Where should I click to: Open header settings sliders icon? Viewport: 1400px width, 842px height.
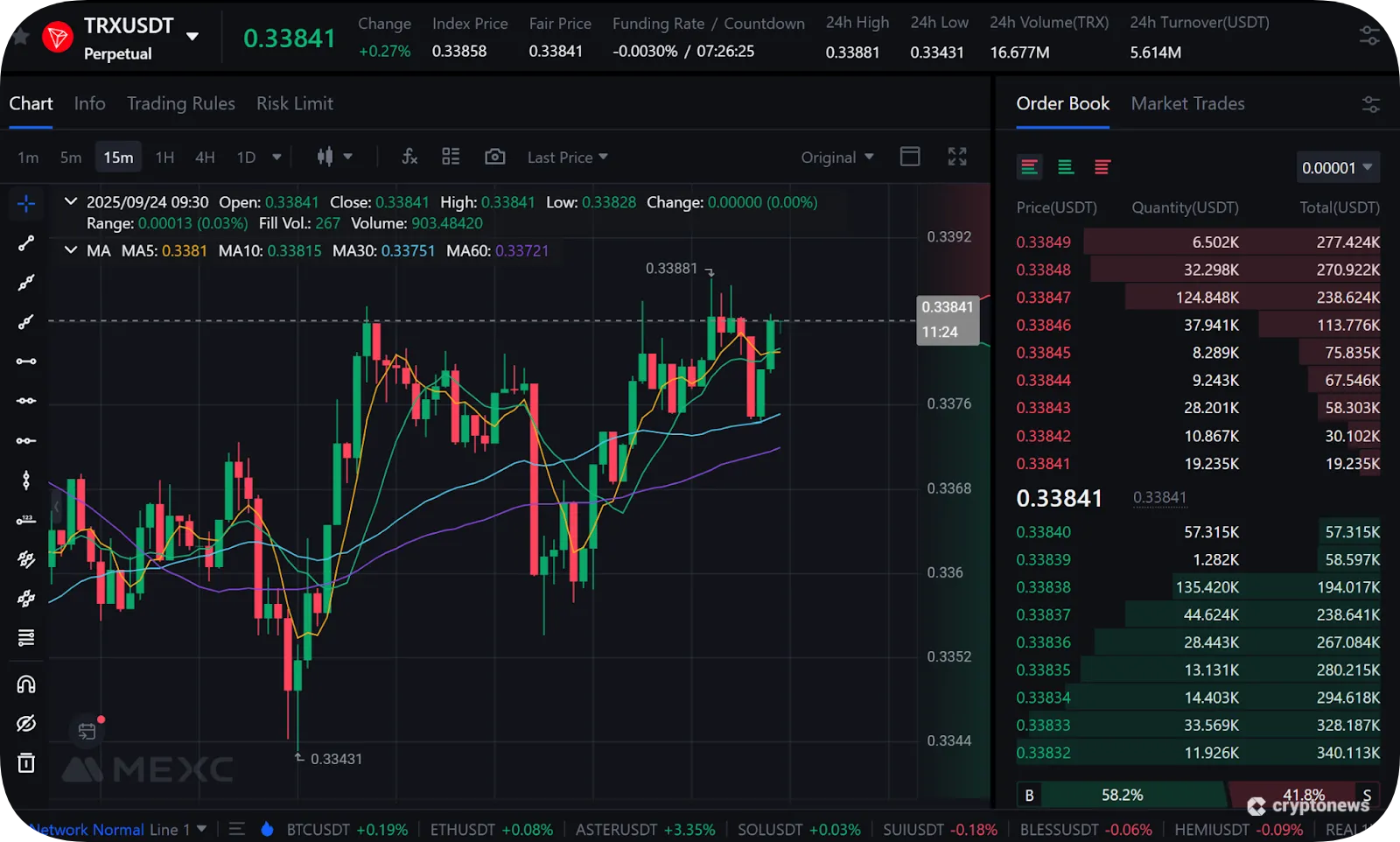1369,36
